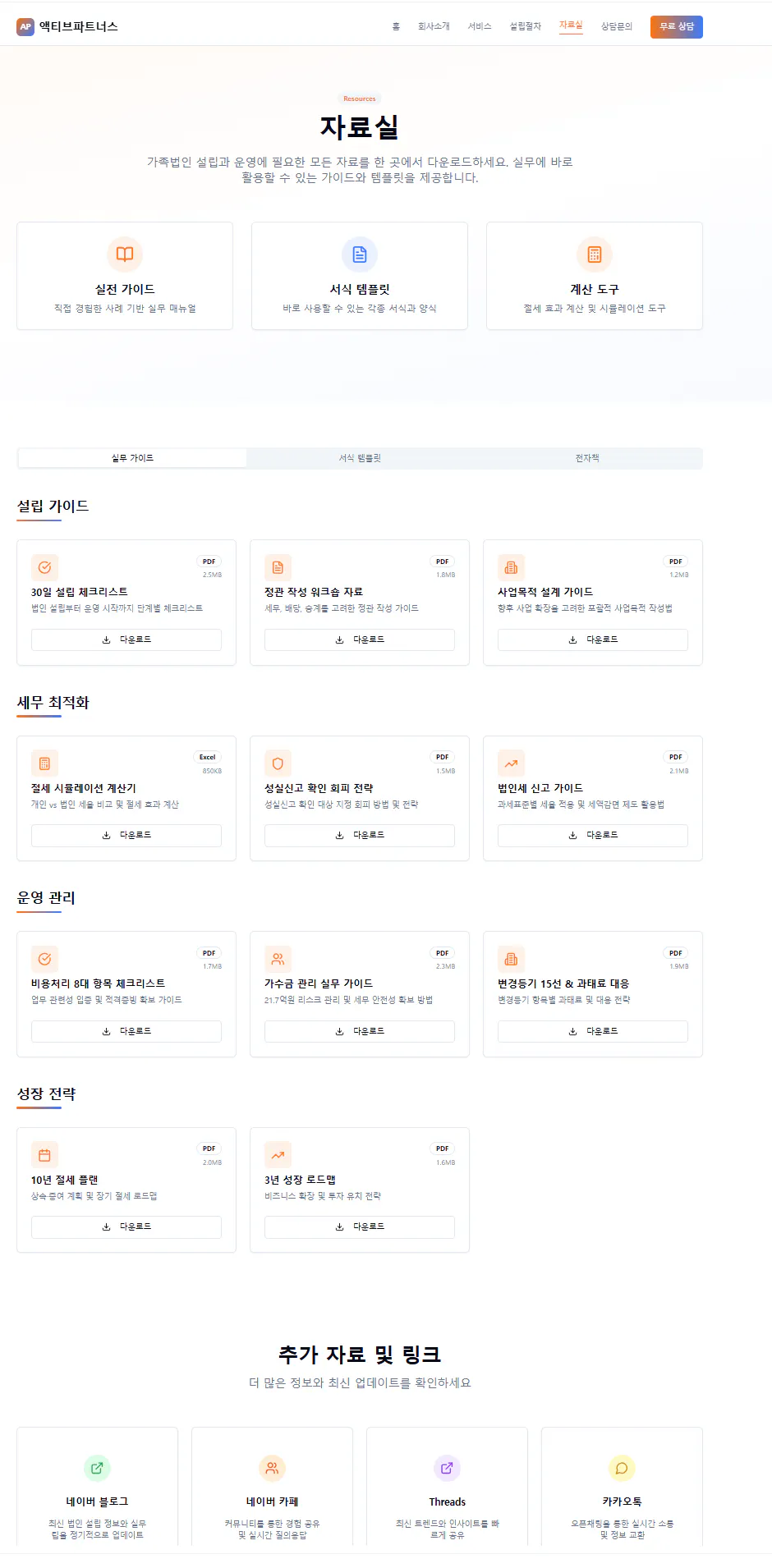Click the AP logo in the header
The height and width of the screenshot is (1568, 772).
coord(23,26)
